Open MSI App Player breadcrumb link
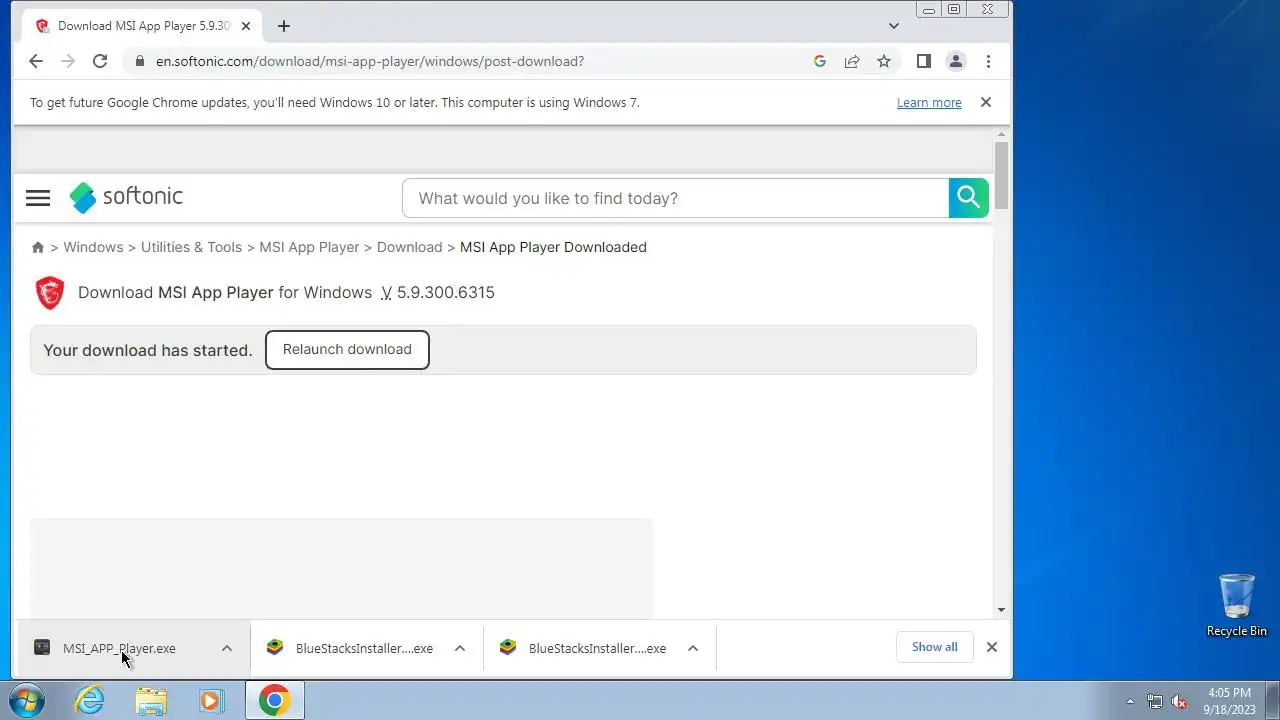Screen dimensions: 1280x720 point(309,247)
